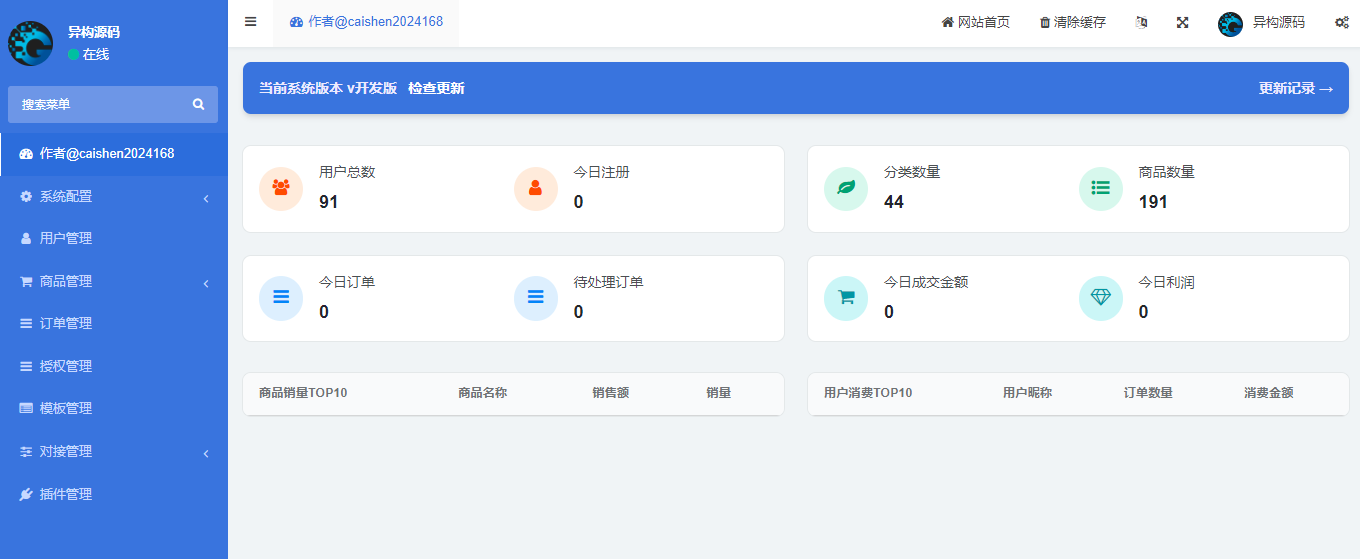The height and width of the screenshot is (559, 1360).
Task: Open the 更新记录 link
Action: [1295, 88]
